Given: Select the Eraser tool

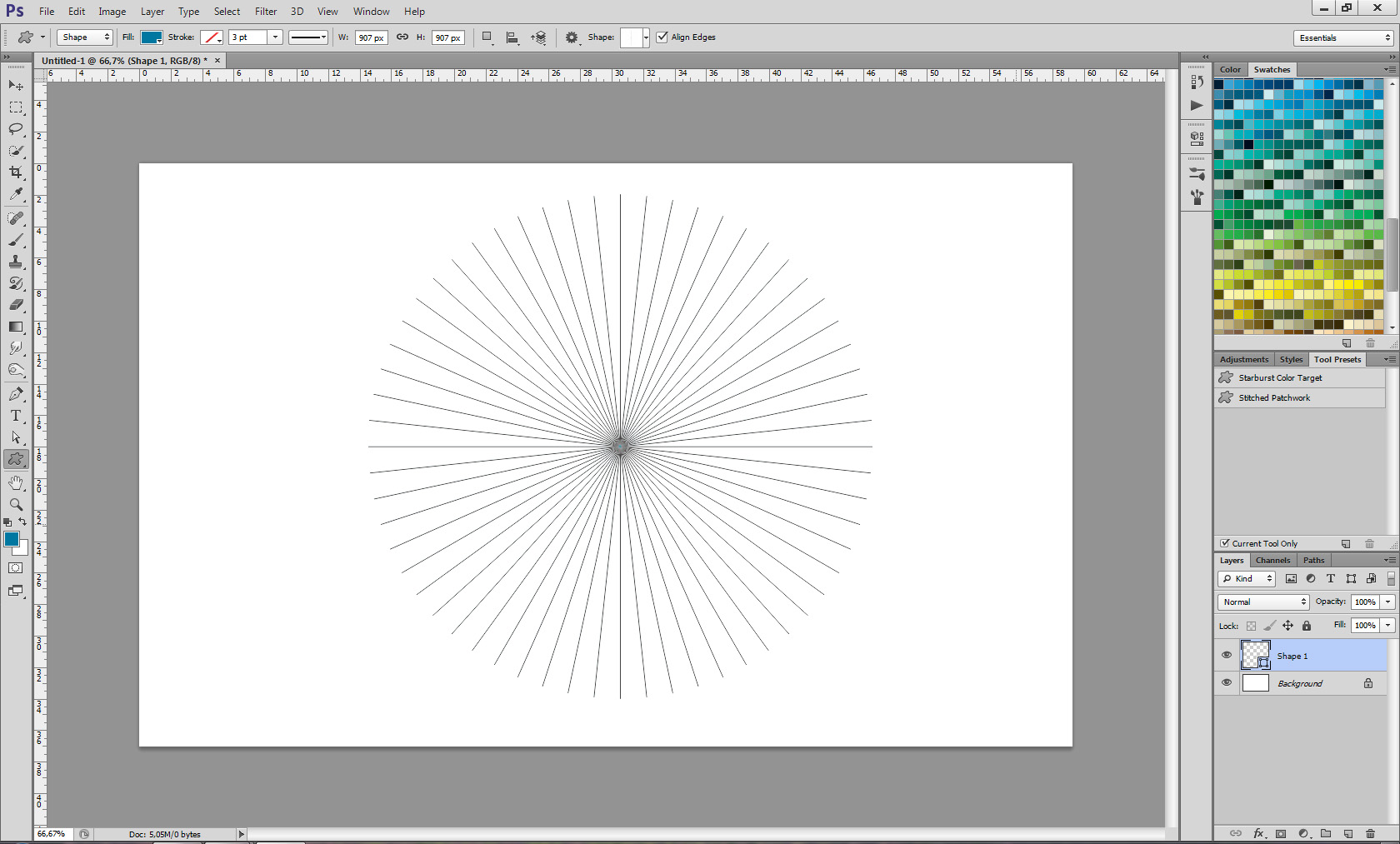Looking at the screenshot, I should [16, 305].
